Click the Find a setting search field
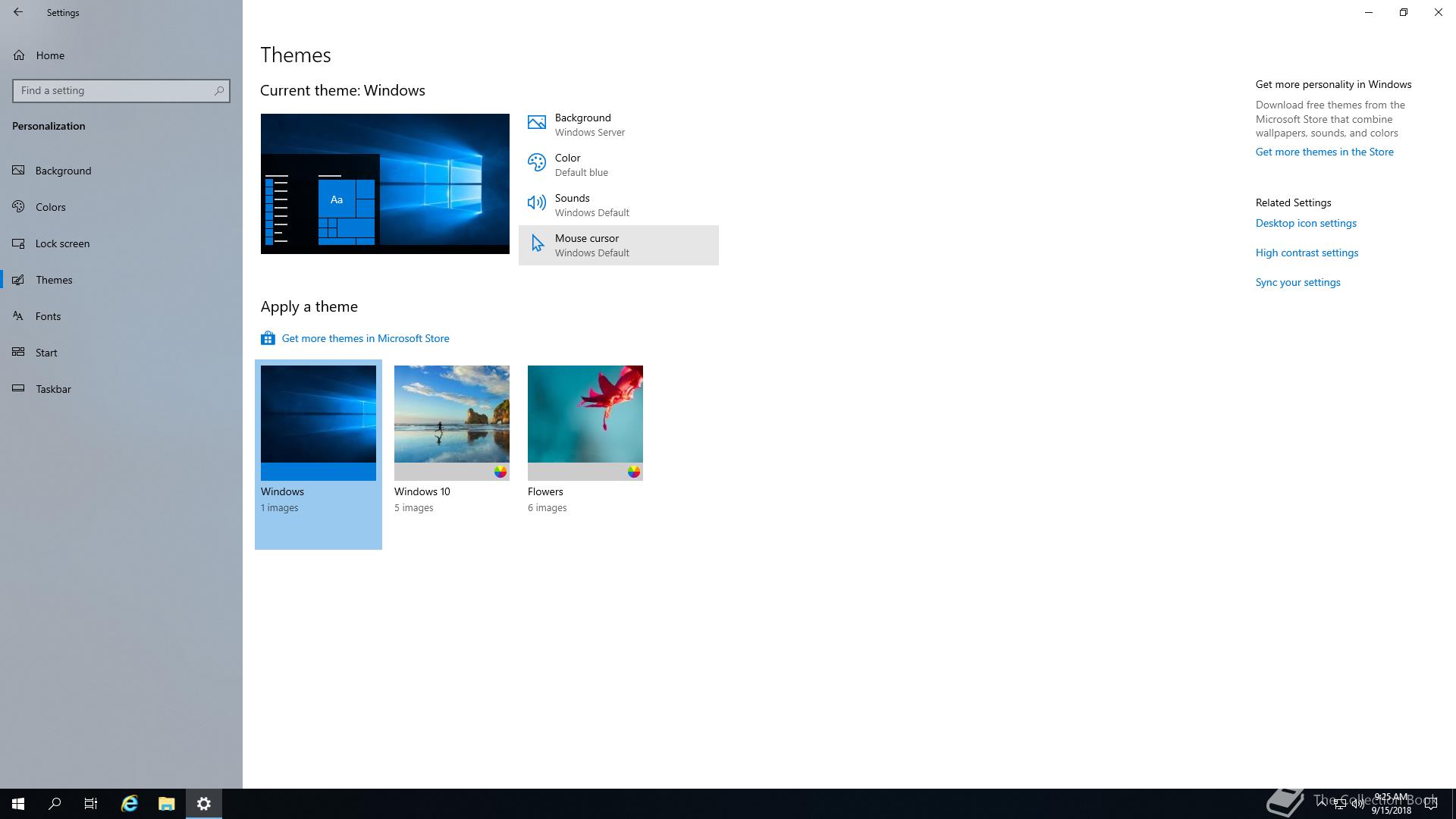 114,90
